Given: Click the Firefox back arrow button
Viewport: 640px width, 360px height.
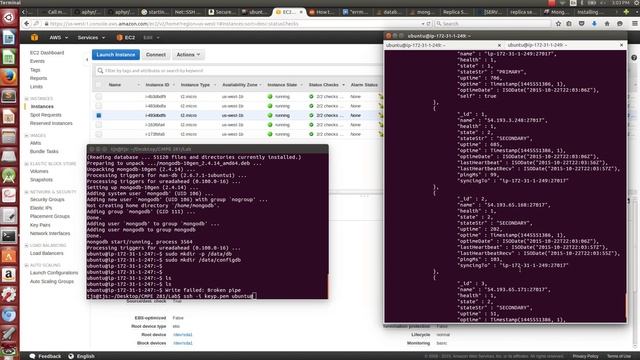Looking at the screenshot, I should click(27, 24).
